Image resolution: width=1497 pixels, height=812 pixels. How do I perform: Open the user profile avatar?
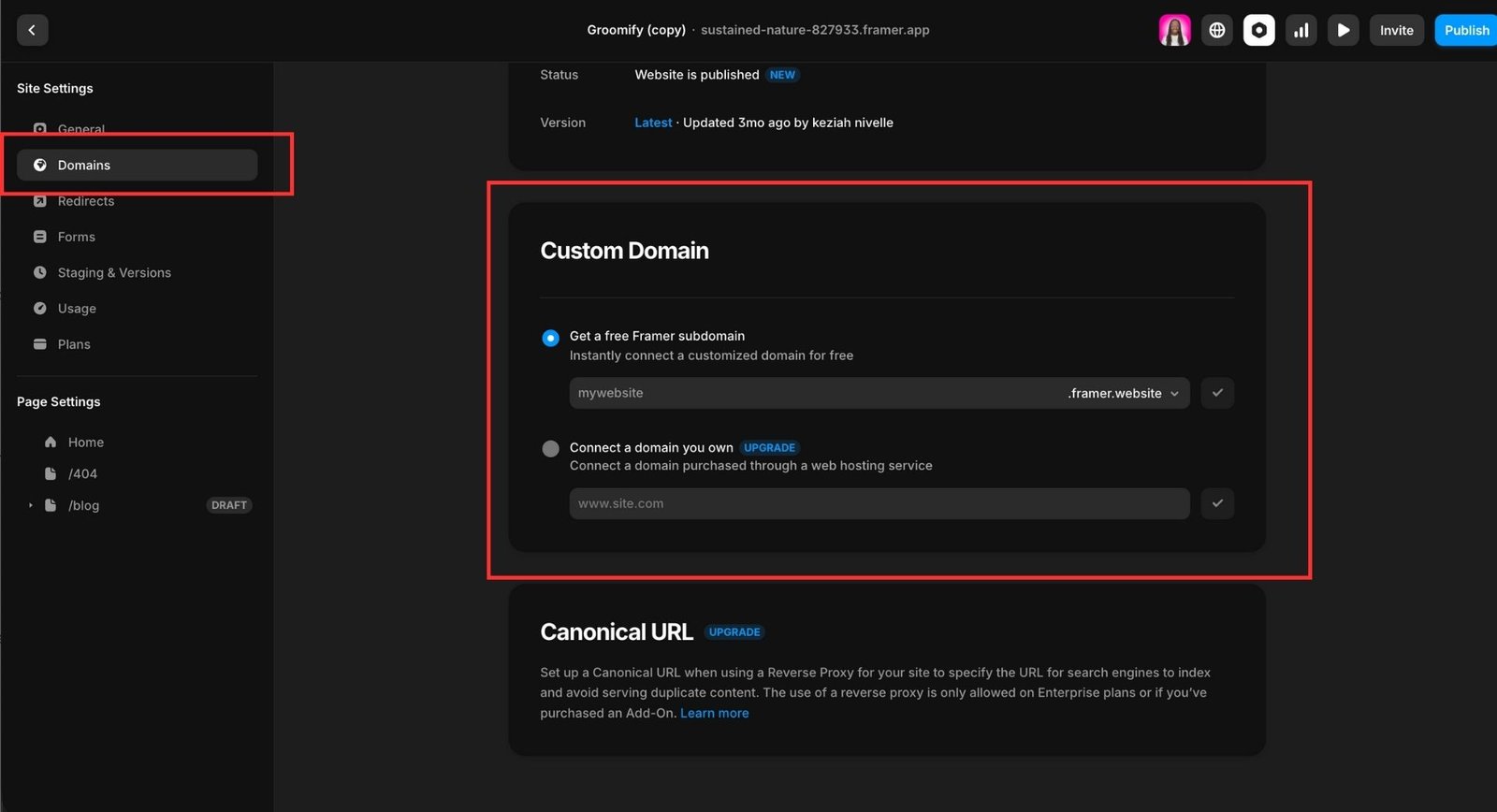click(x=1174, y=30)
